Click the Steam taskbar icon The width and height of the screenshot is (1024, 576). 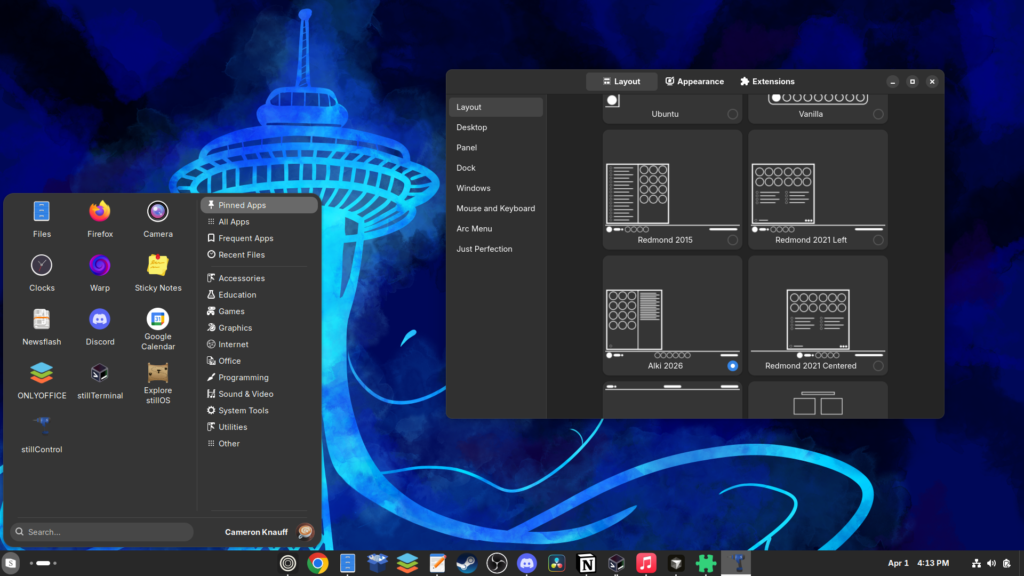click(x=467, y=564)
